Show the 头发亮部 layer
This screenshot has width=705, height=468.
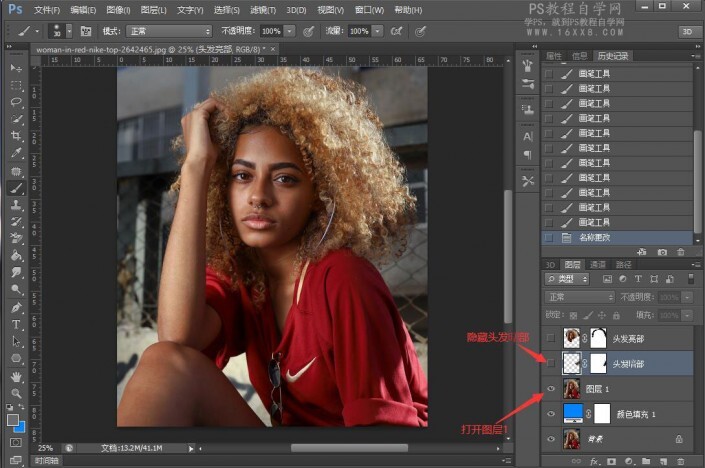[x=550, y=340]
